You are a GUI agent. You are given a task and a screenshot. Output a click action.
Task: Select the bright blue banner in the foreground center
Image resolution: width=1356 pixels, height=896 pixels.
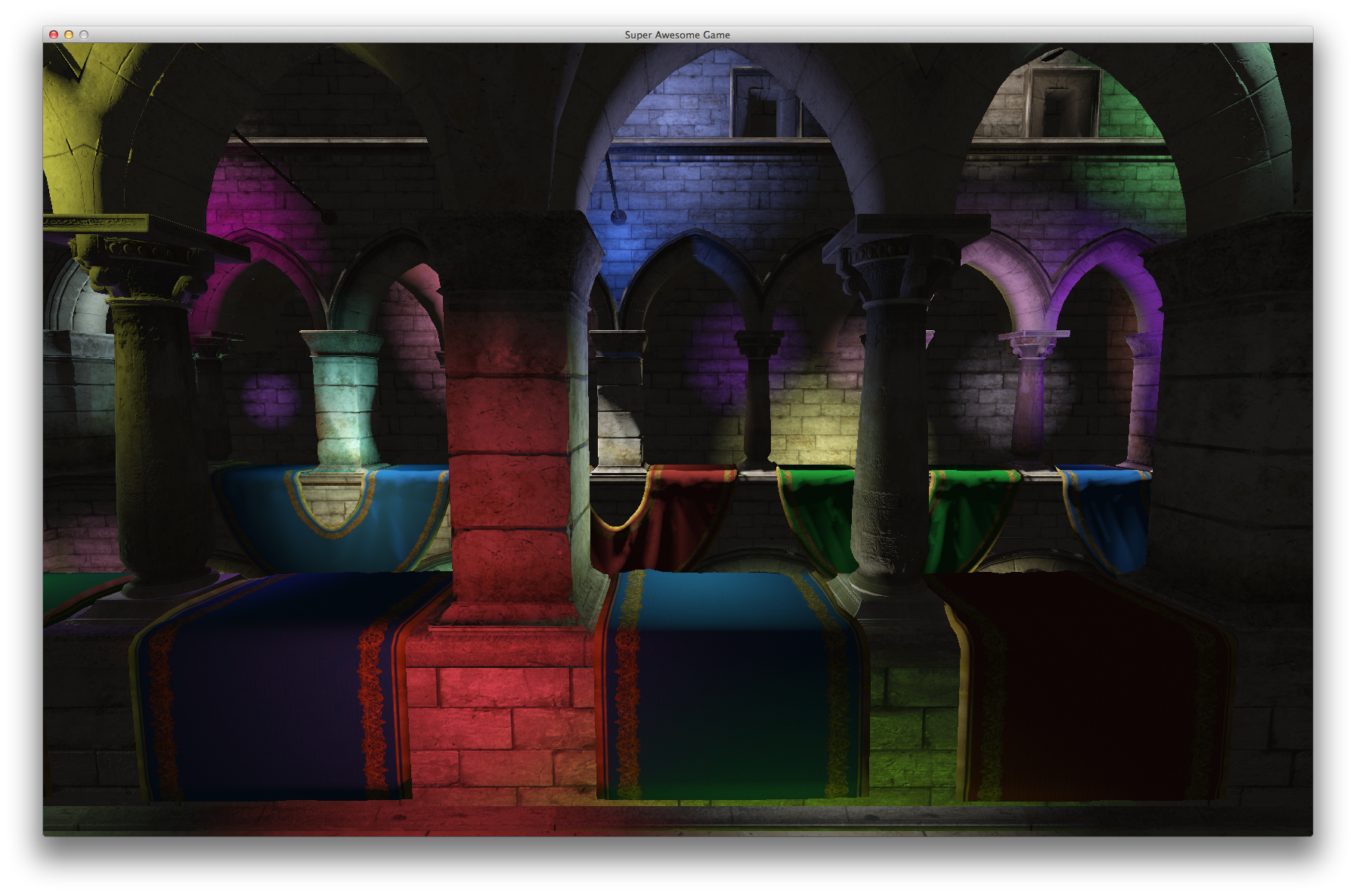pos(729,680)
